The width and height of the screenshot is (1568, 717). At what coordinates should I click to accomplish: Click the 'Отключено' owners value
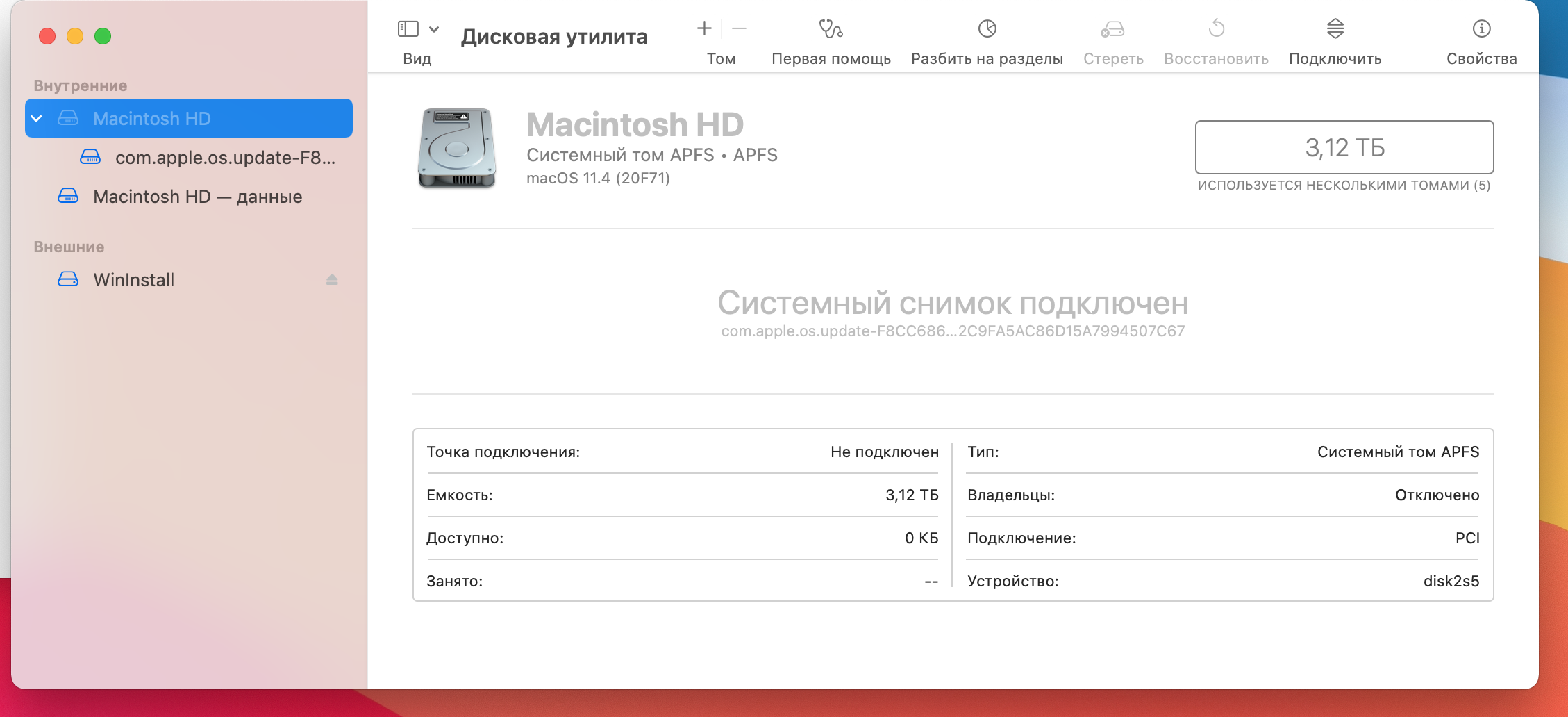tap(1437, 495)
